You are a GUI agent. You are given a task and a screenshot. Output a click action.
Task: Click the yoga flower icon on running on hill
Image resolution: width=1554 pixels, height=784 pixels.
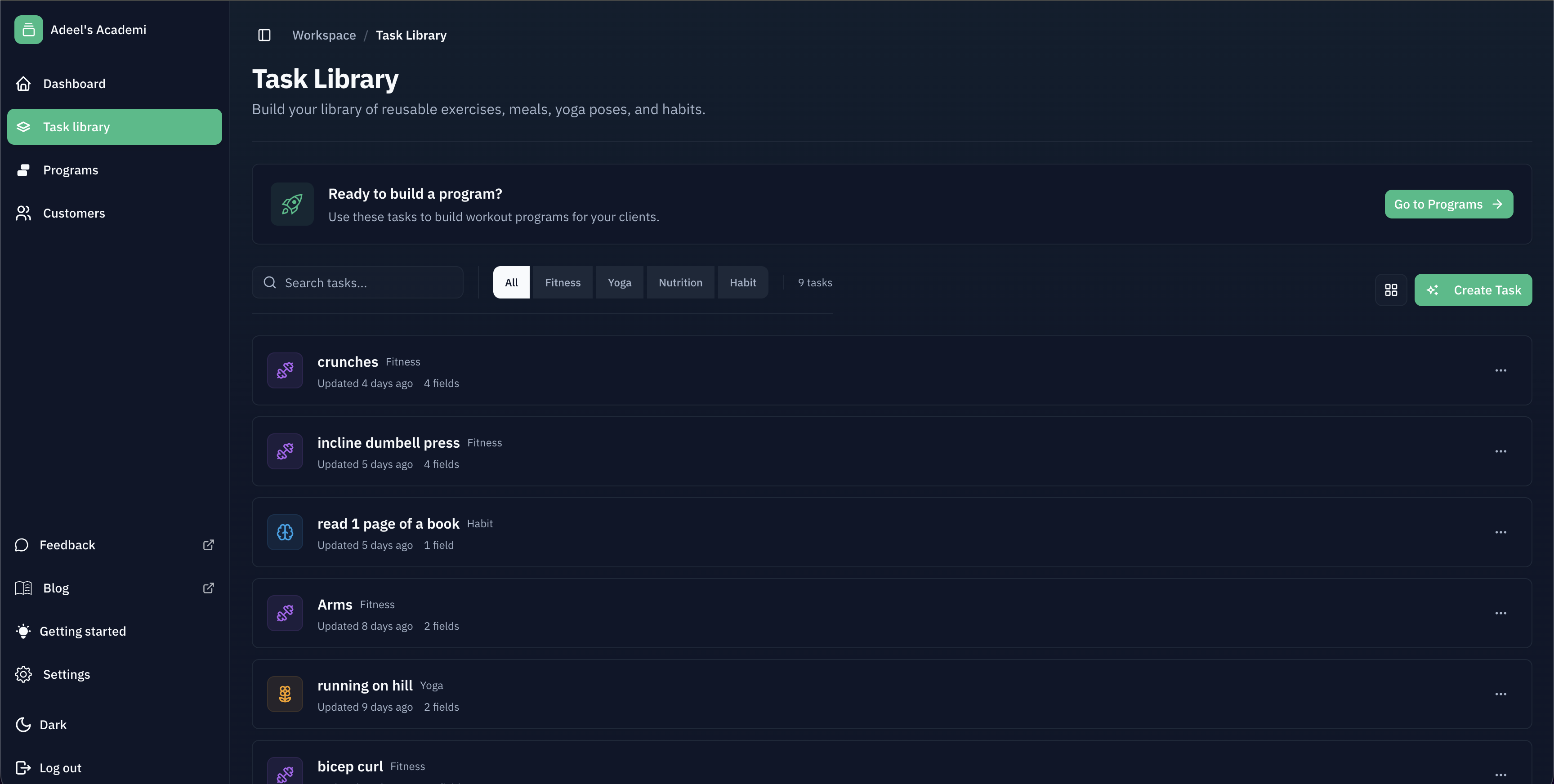click(x=284, y=694)
